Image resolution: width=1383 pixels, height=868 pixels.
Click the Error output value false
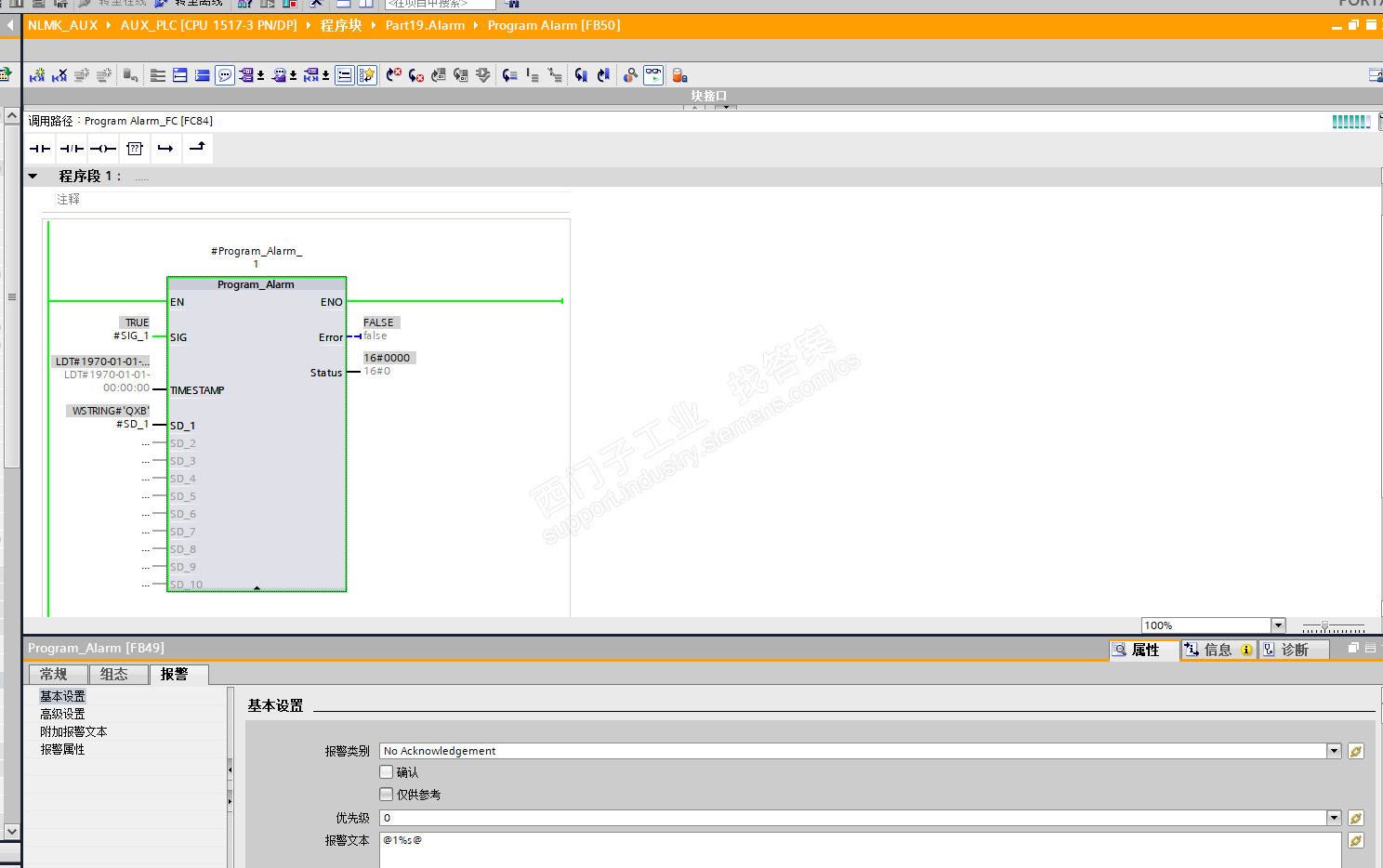[375, 335]
